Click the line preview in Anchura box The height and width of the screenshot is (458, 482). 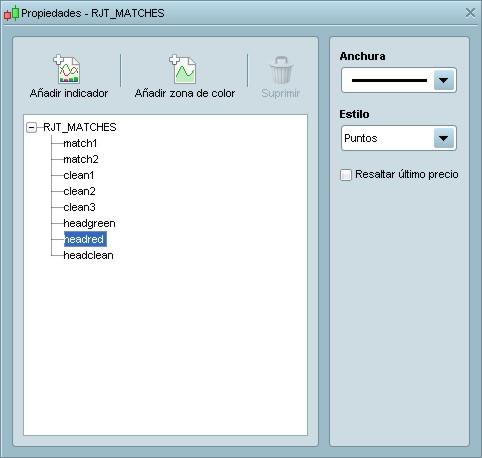pyautogui.click(x=389, y=80)
